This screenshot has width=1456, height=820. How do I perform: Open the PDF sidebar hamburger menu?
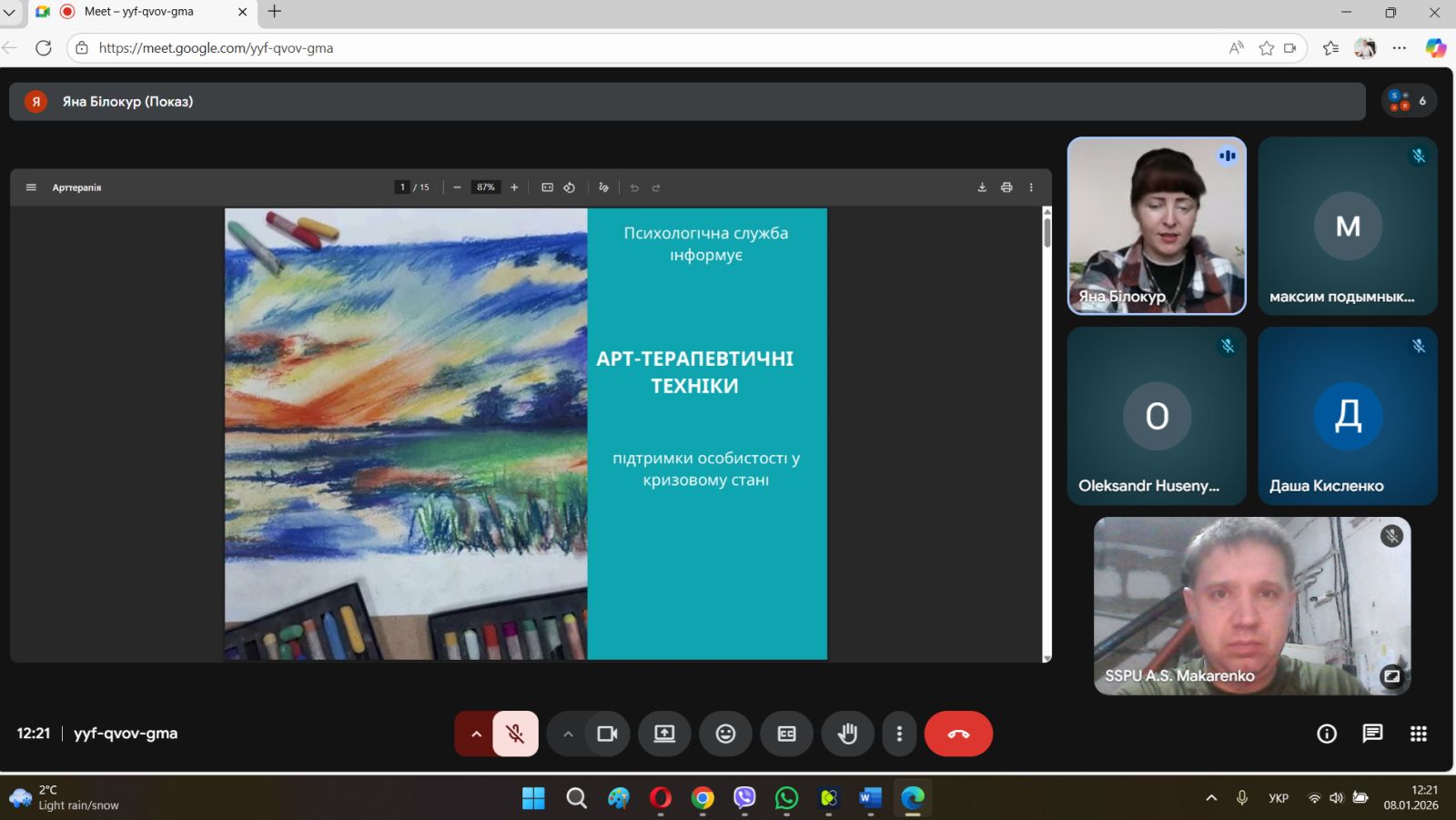(31, 187)
